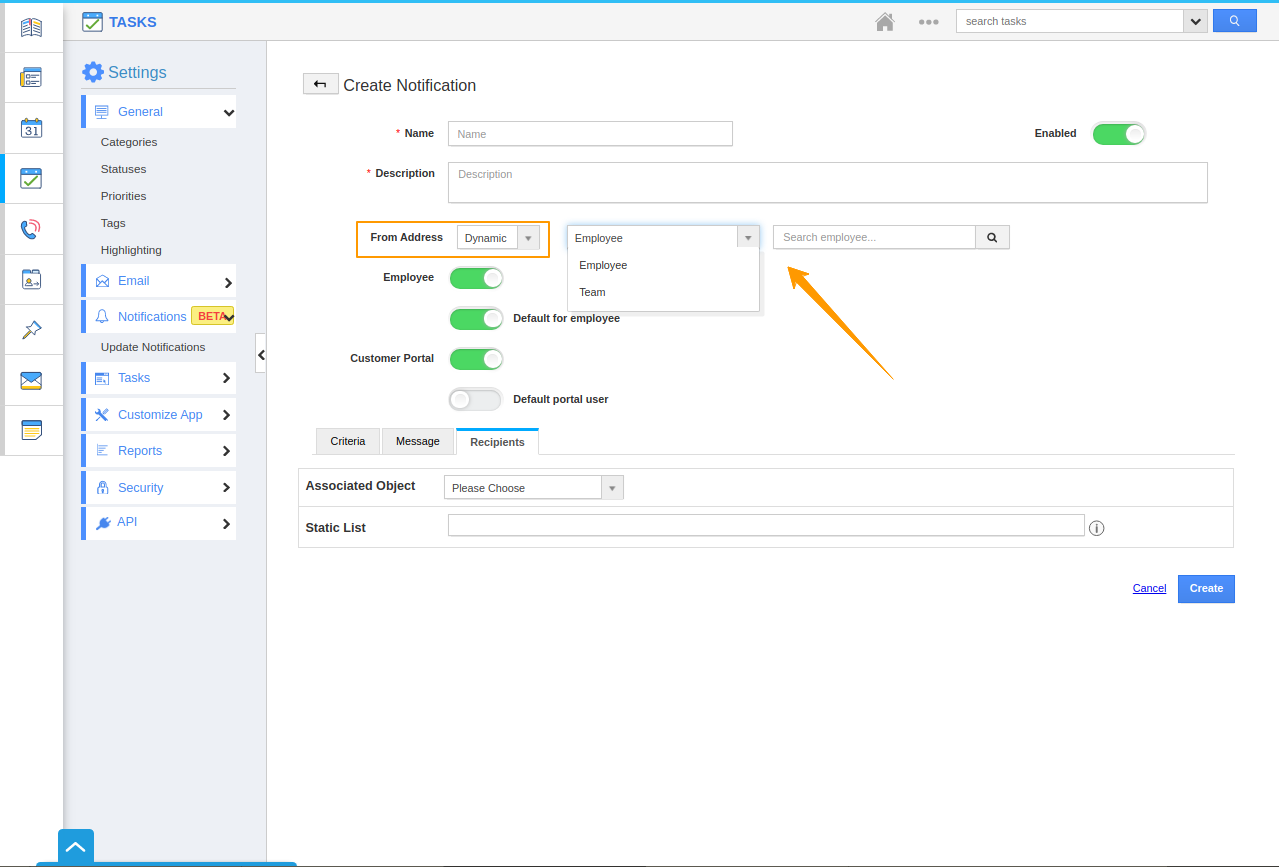Open the From Address Dynamic dropdown
This screenshot has width=1279, height=867.
pos(498,238)
